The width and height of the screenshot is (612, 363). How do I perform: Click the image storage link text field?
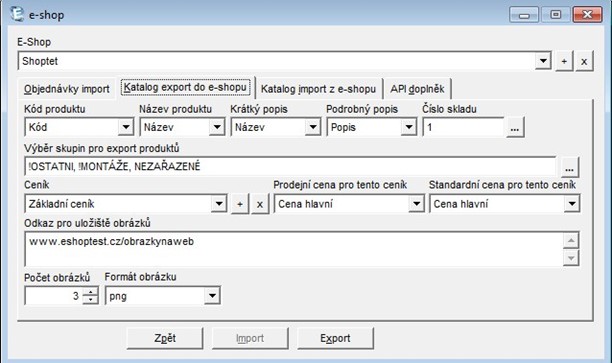[x=294, y=249]
